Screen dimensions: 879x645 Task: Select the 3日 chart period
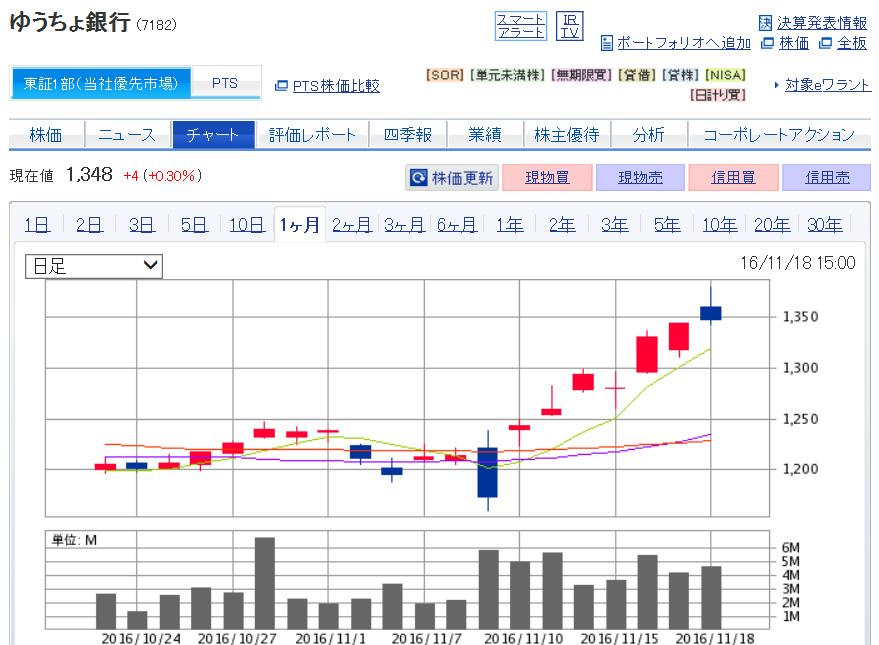(141, 225)
